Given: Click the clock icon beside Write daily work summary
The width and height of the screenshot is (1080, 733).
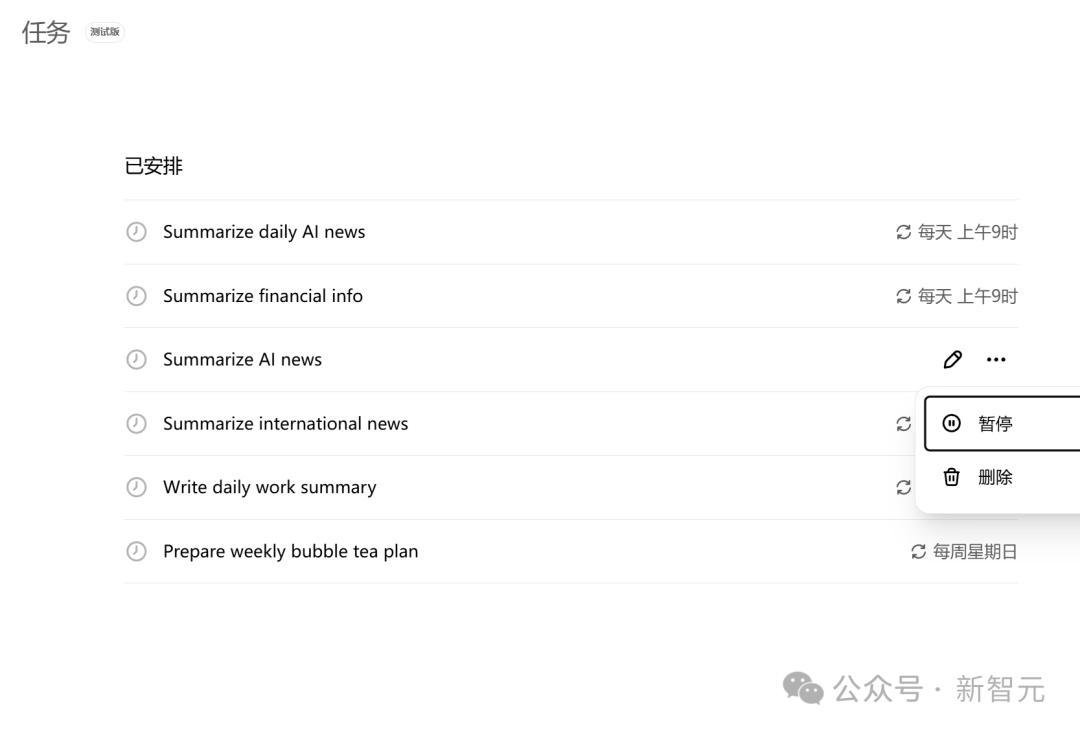Looking at the screenshot, I should pyautogui.click(x=136, y=487).
